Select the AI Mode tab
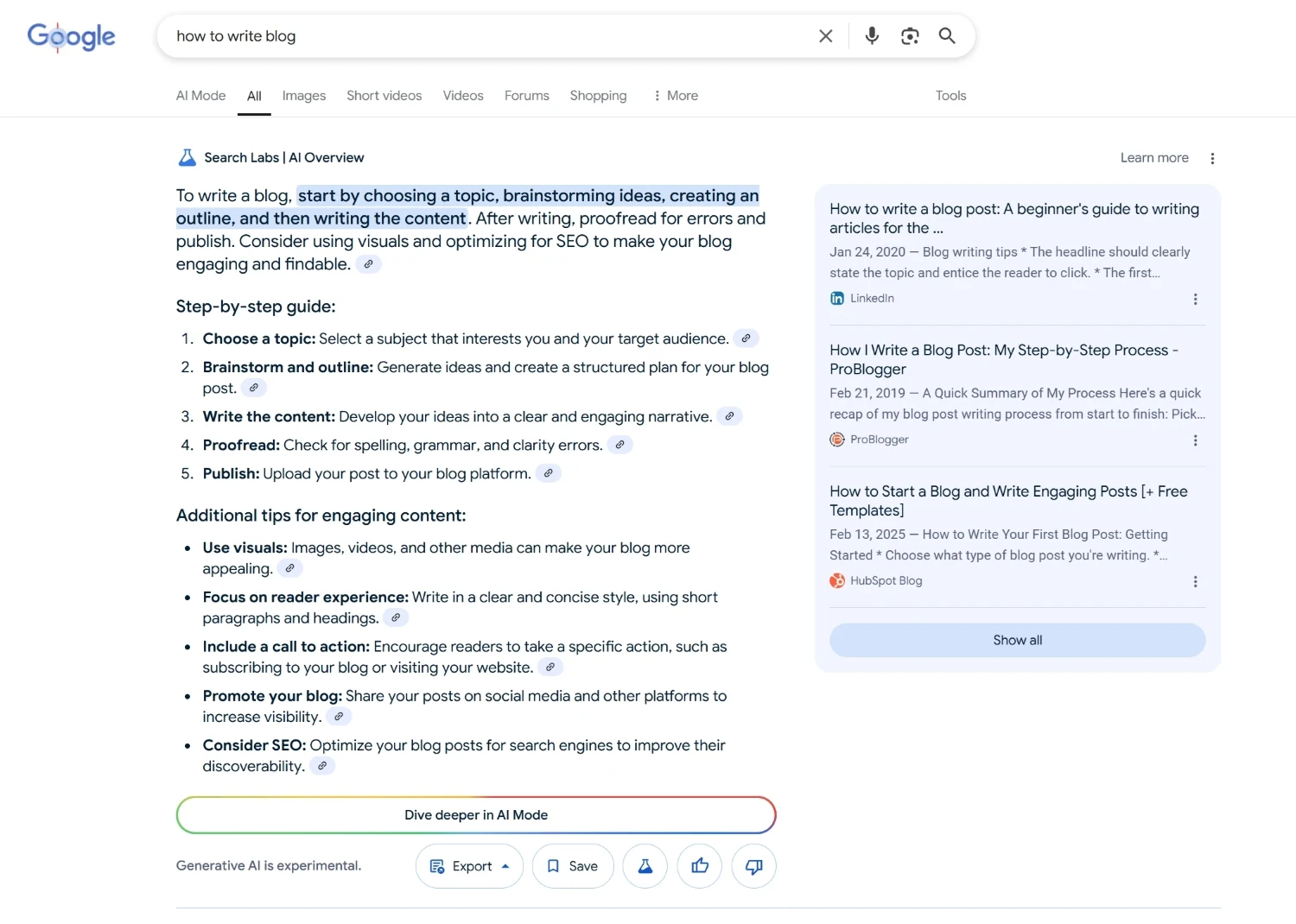1296x924 pixels. [200, 96]
